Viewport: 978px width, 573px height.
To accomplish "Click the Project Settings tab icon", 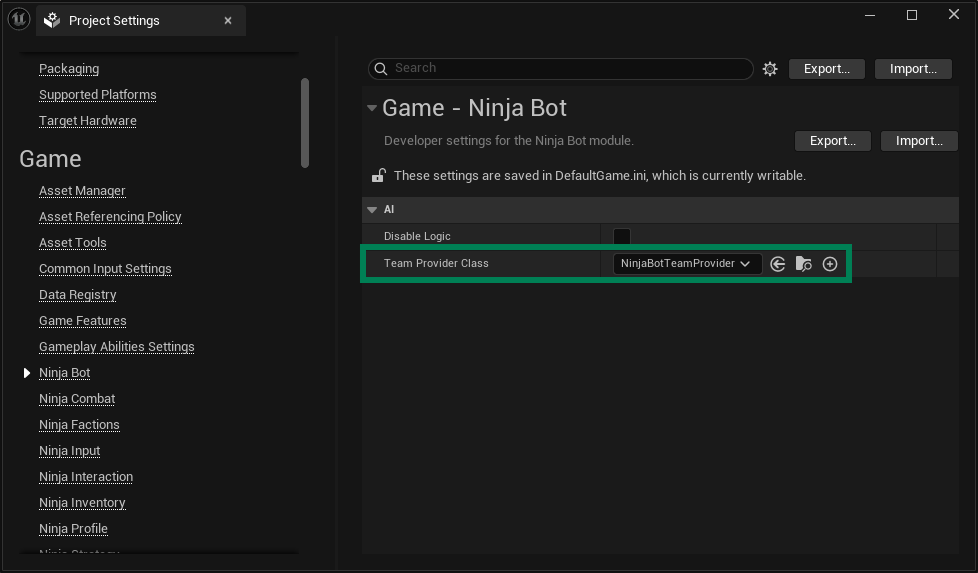I will pyautogui.click(x=52, y=21).
